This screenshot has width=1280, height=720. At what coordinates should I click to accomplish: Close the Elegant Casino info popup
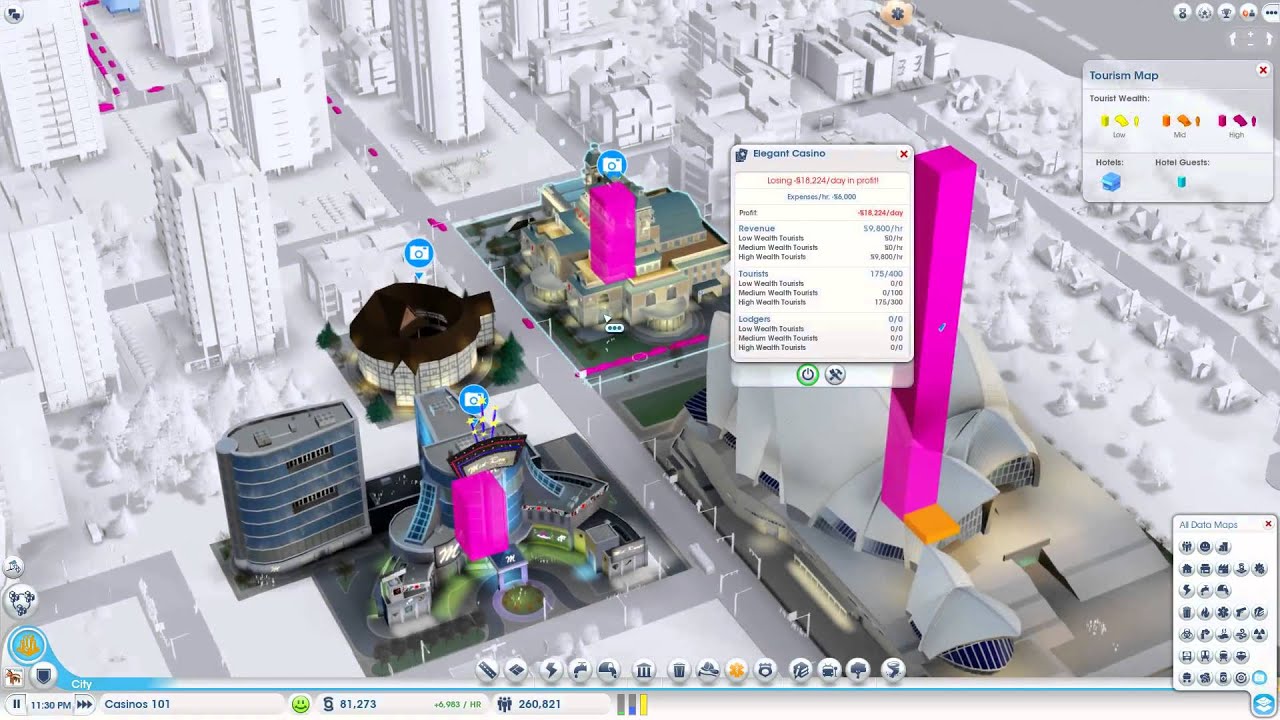pyautogui.click(x=904, y=154)
